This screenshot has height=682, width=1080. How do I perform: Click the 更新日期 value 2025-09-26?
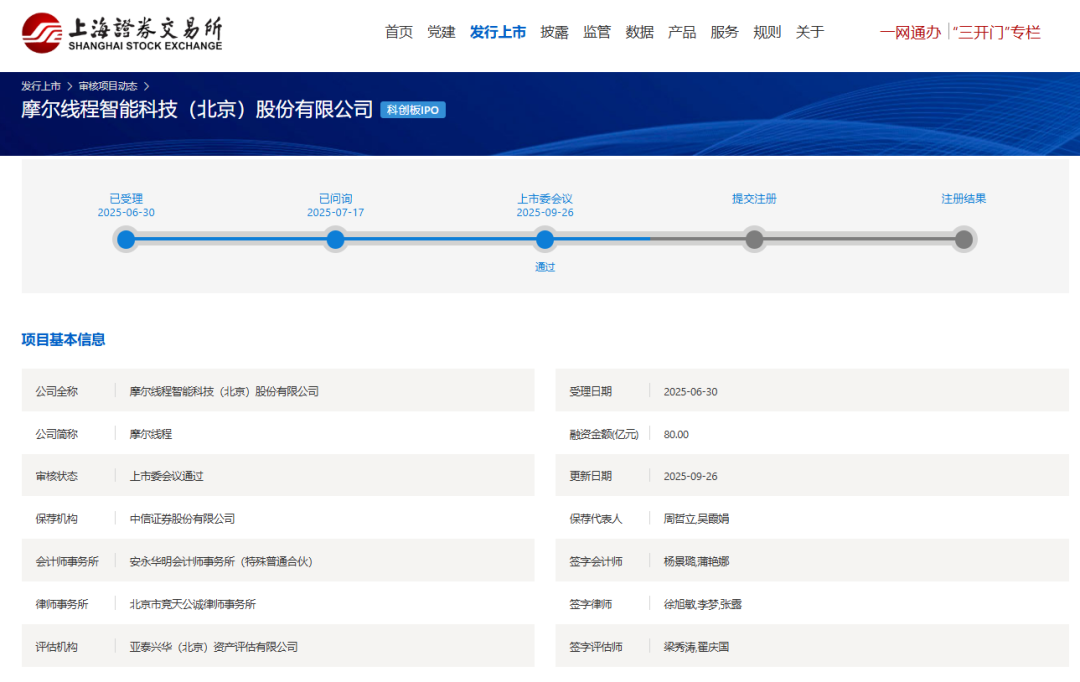pyautogui.click(x=690, y=476)
